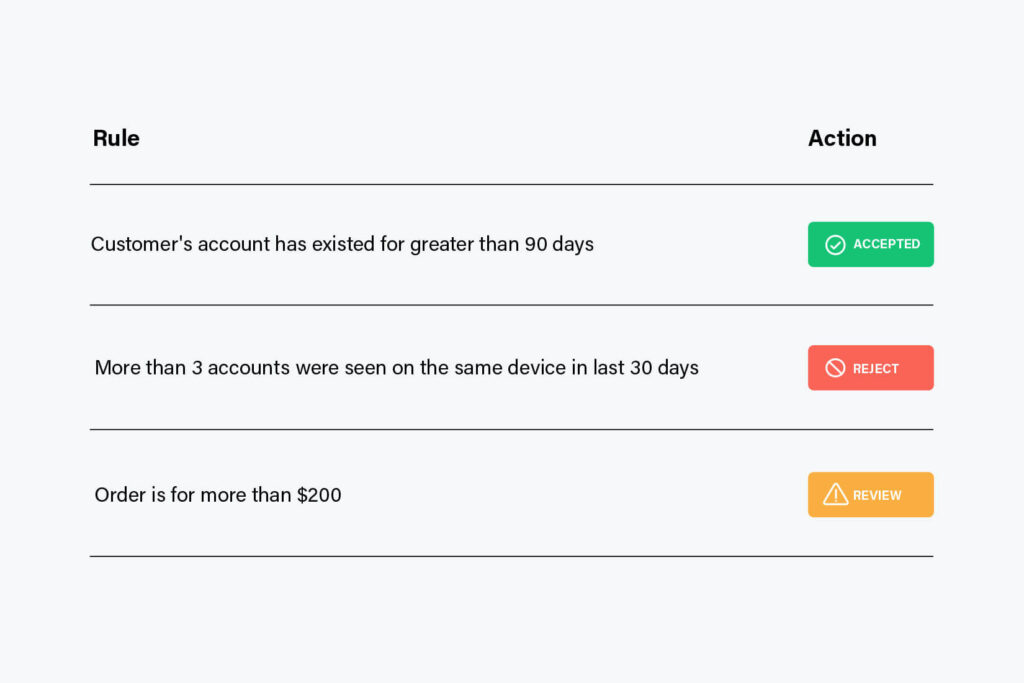Select the Rule column header
1024x683 pixels.
116,139
